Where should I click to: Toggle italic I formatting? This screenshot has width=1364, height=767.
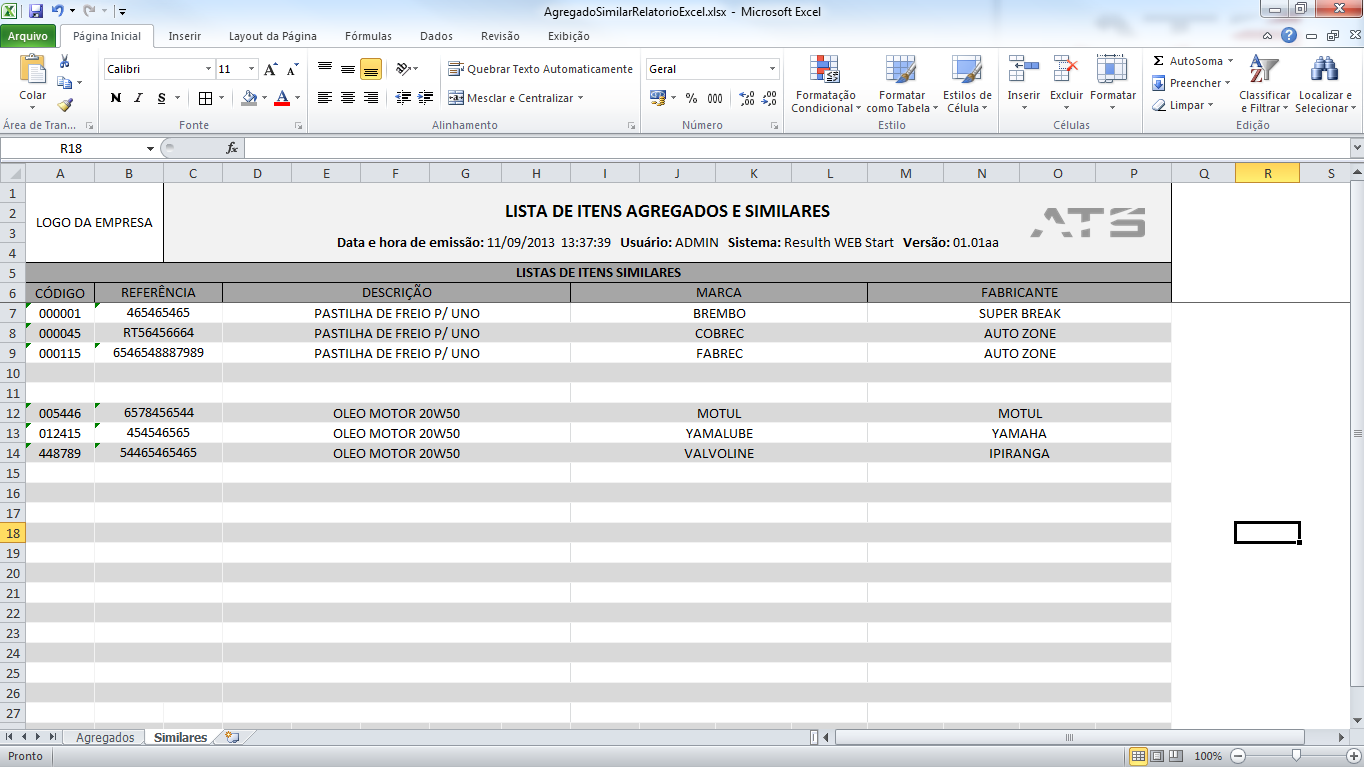[138, 98]
